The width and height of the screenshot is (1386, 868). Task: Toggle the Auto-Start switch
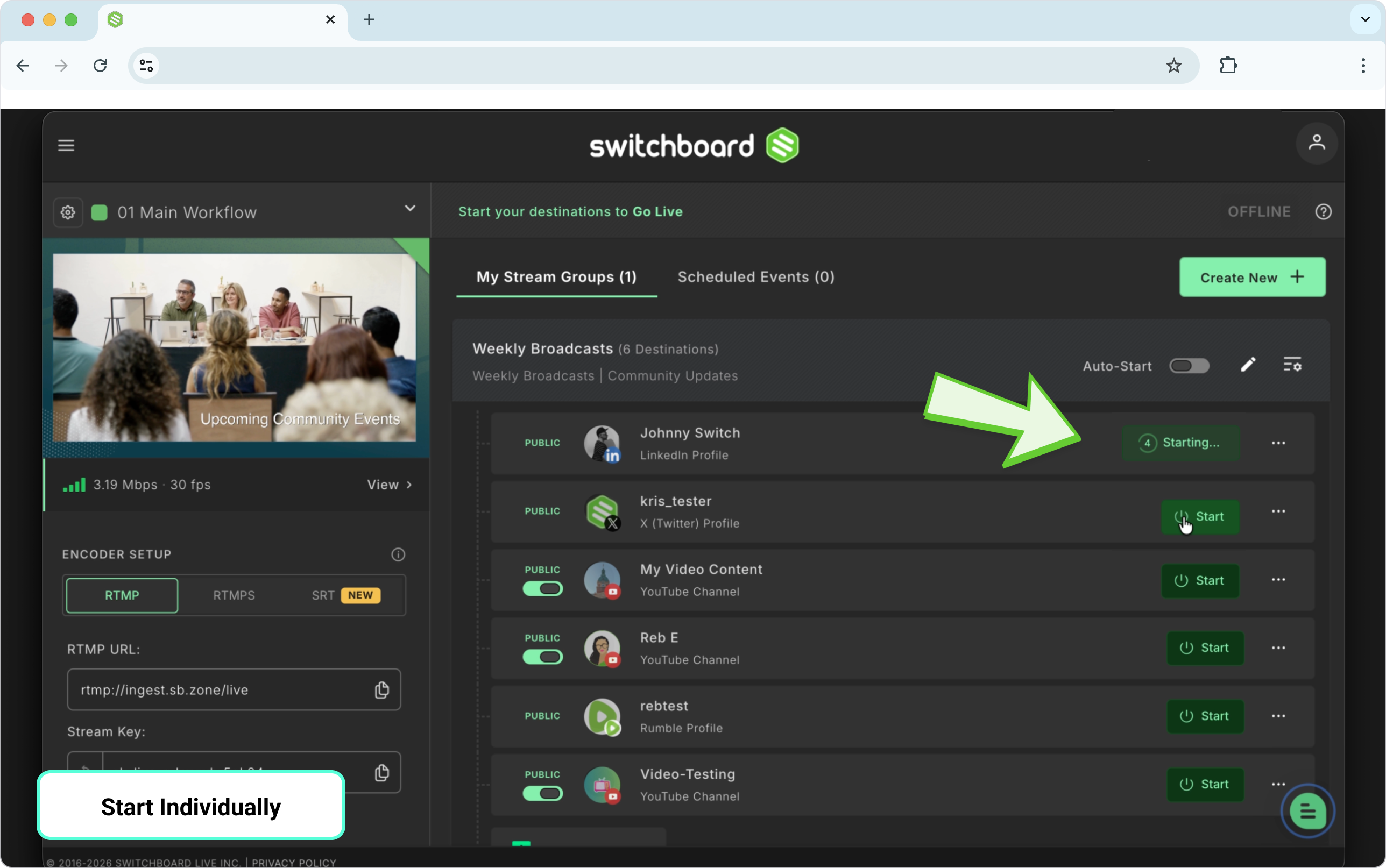click(1189, 366)
